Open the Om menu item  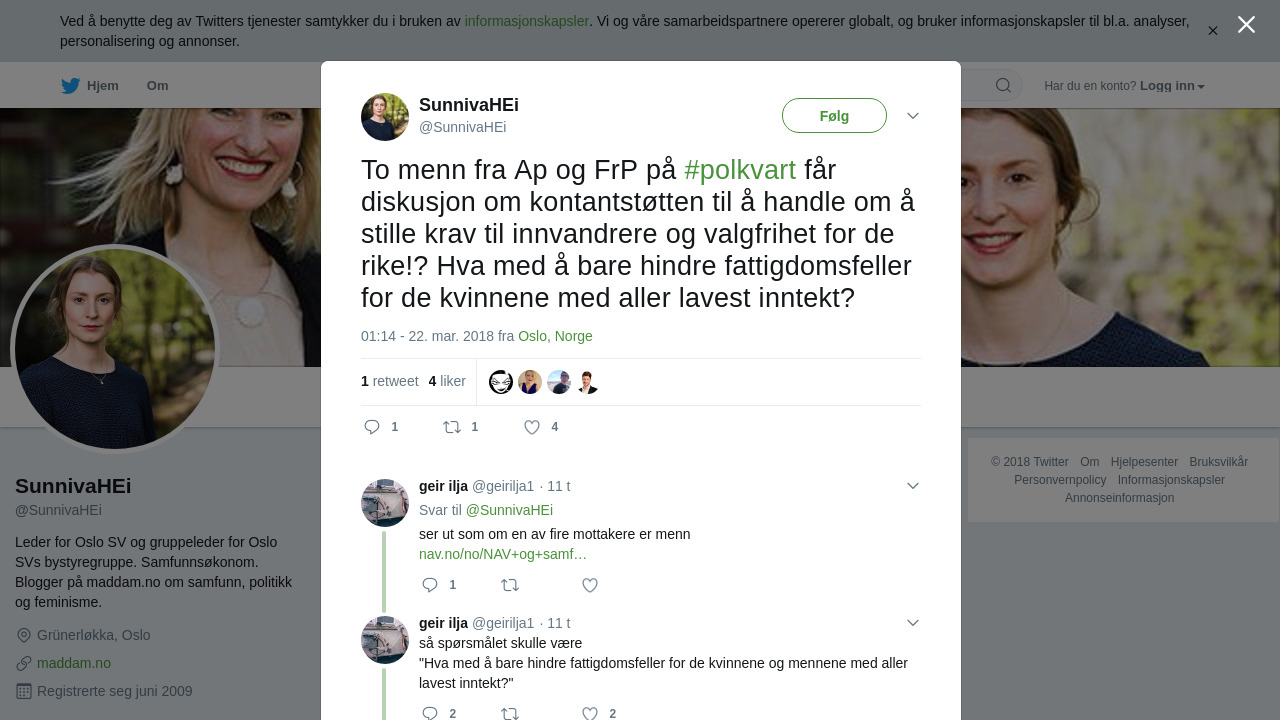(157, 86)
